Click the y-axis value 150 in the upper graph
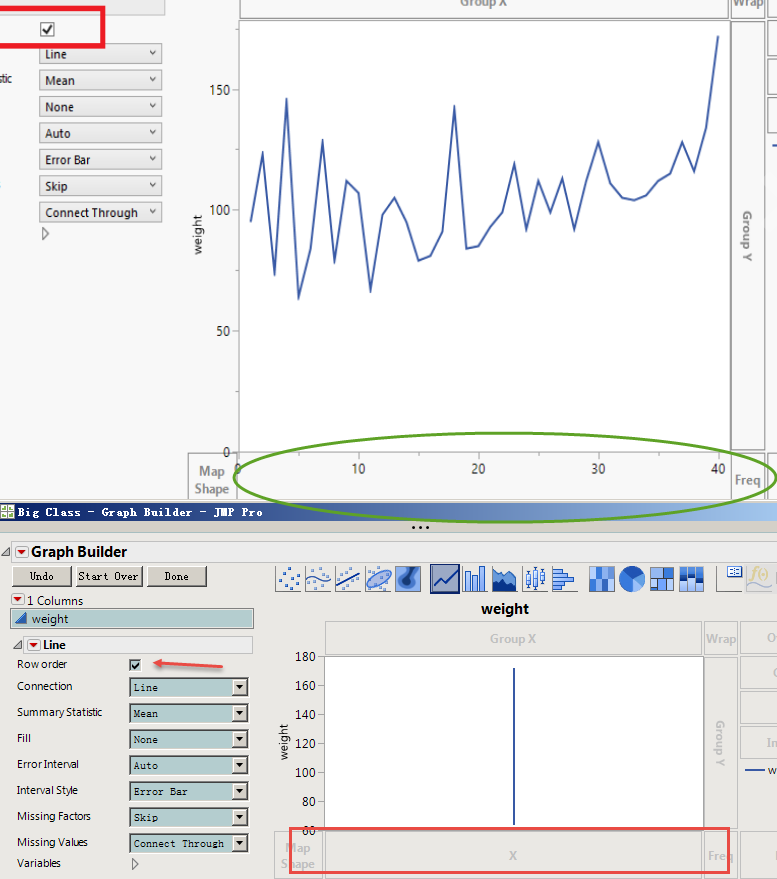Viewport: 777px width, 879px height. click(x=220, y=90)
